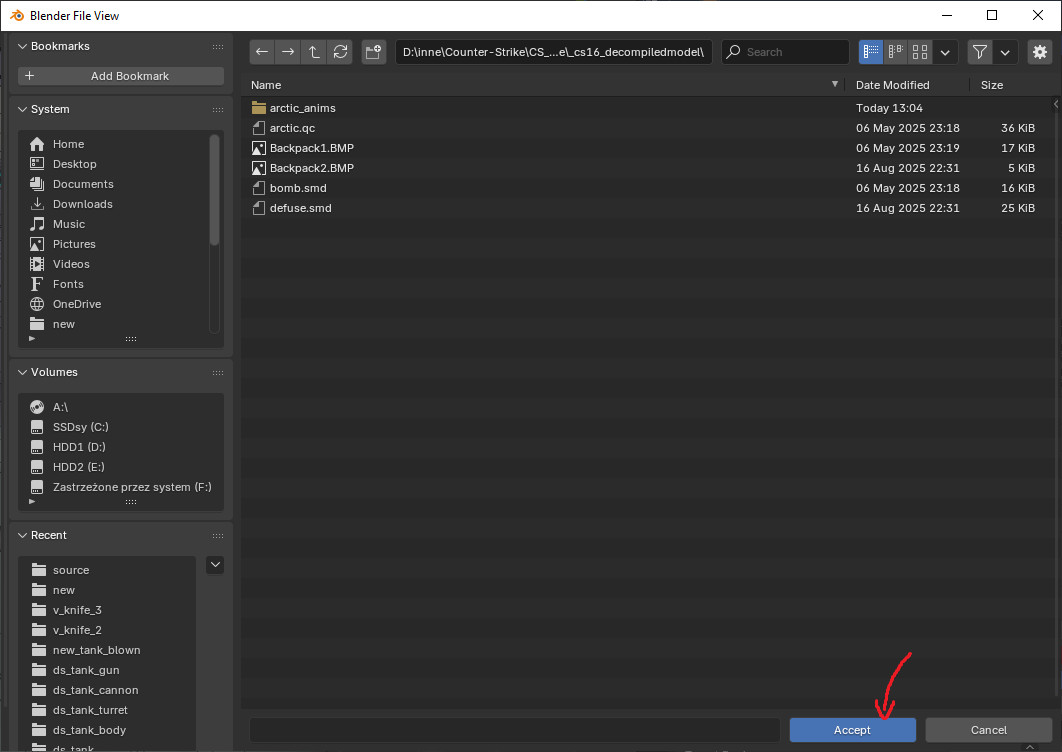Refresh the file list
1062x752 pixels.
(x=340, y=52)
